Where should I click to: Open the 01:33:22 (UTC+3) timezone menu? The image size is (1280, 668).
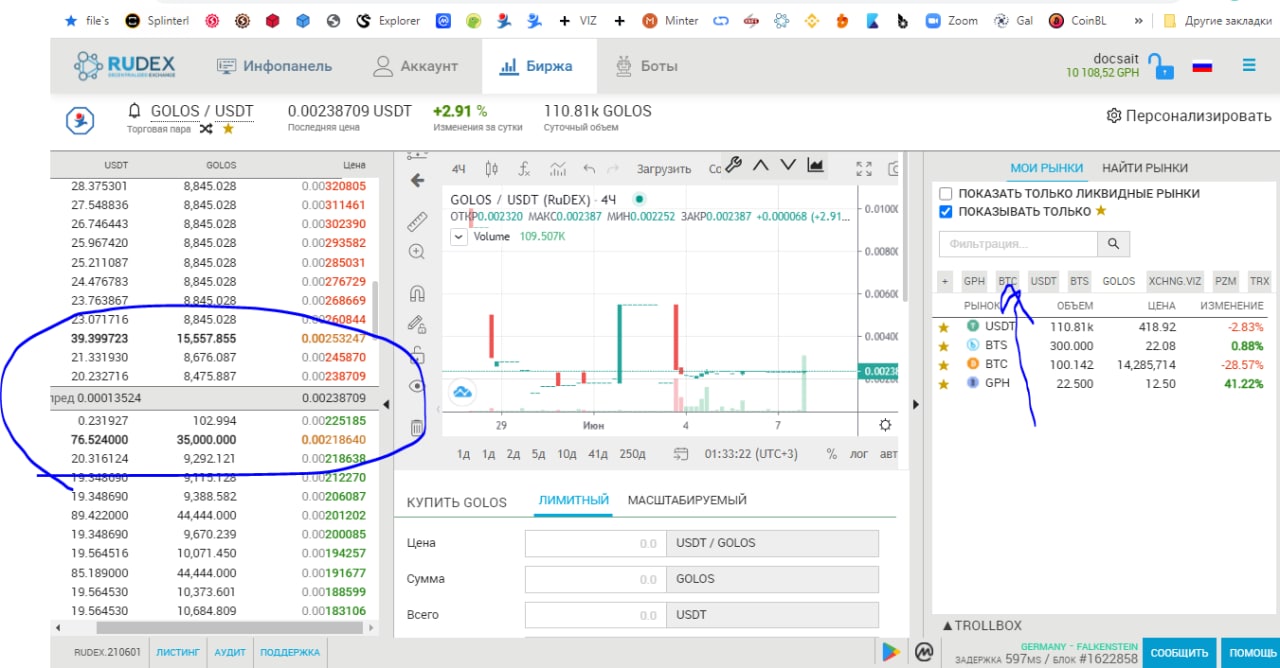751,454
